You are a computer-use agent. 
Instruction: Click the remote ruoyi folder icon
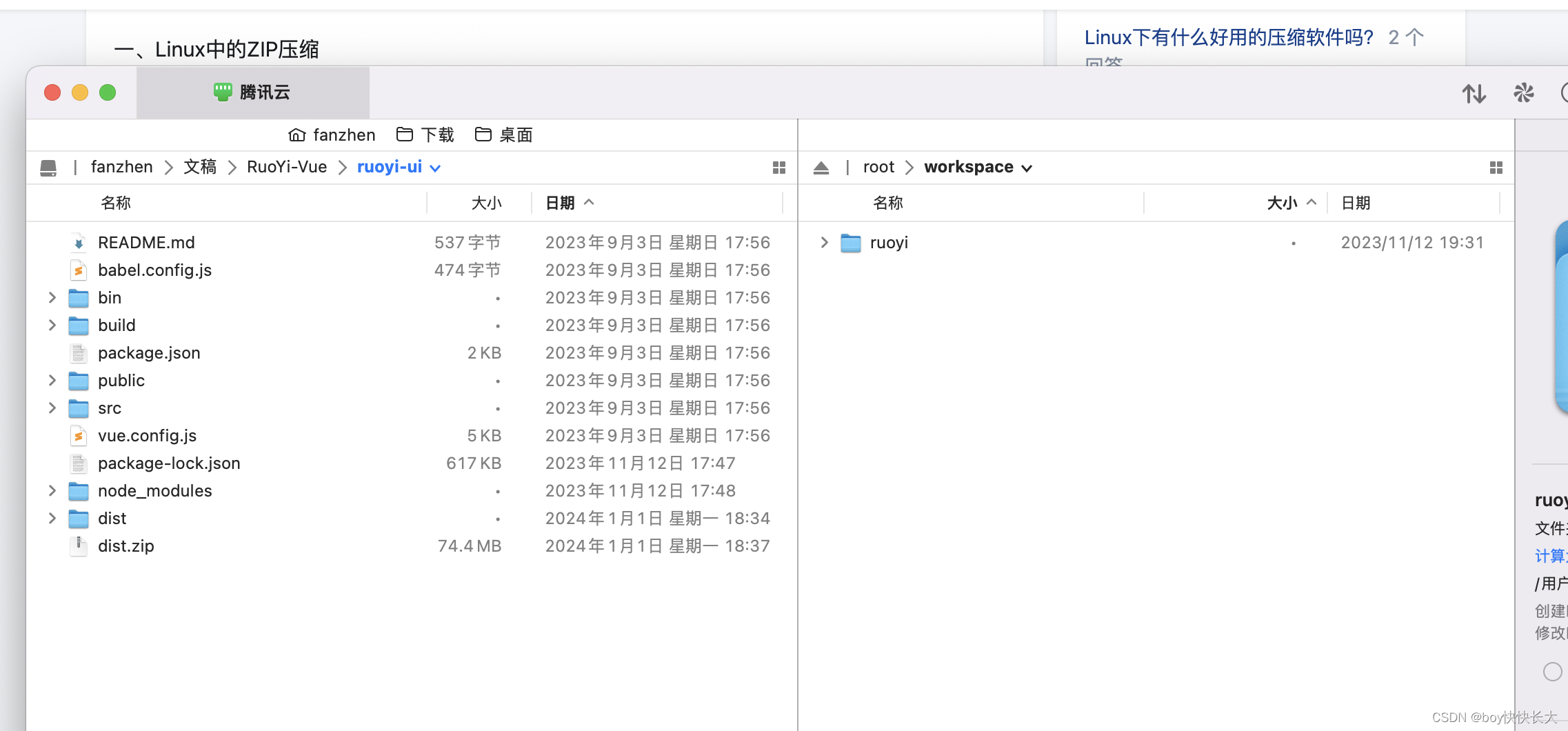click(851, 243)
